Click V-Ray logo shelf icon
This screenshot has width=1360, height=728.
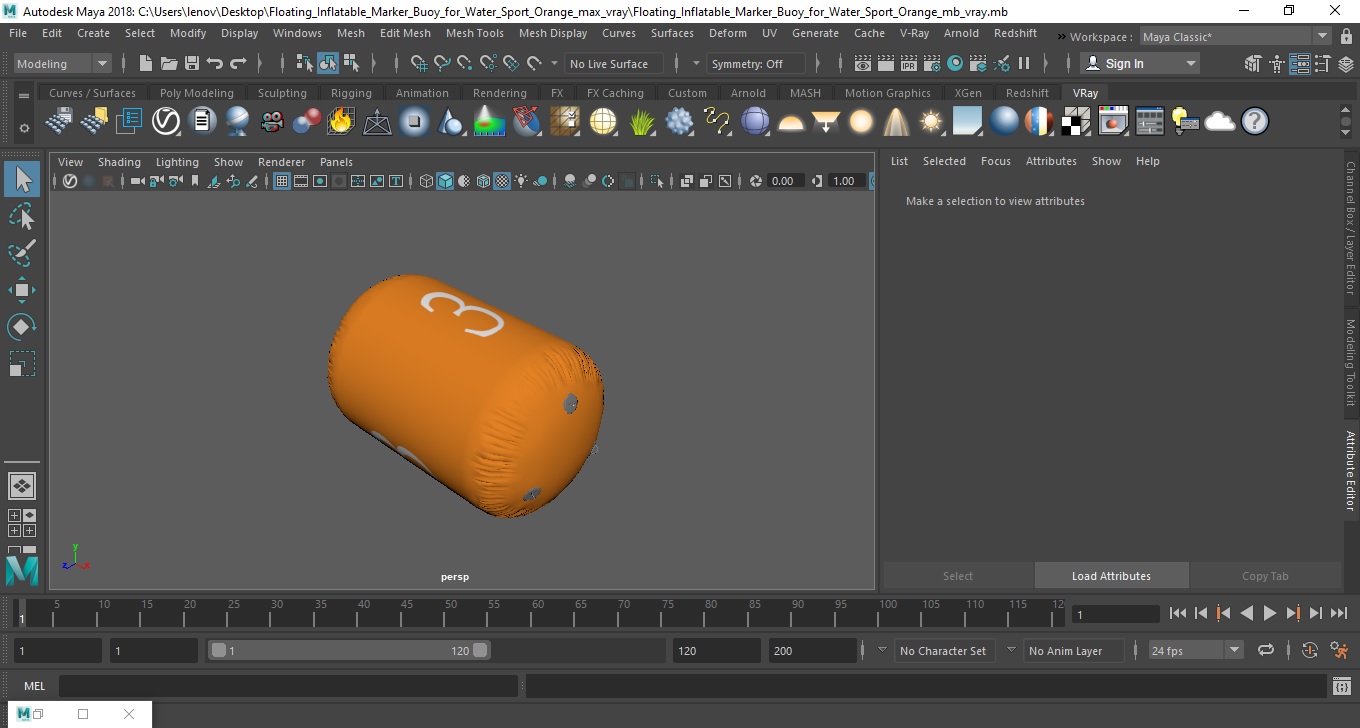[165, 122]
